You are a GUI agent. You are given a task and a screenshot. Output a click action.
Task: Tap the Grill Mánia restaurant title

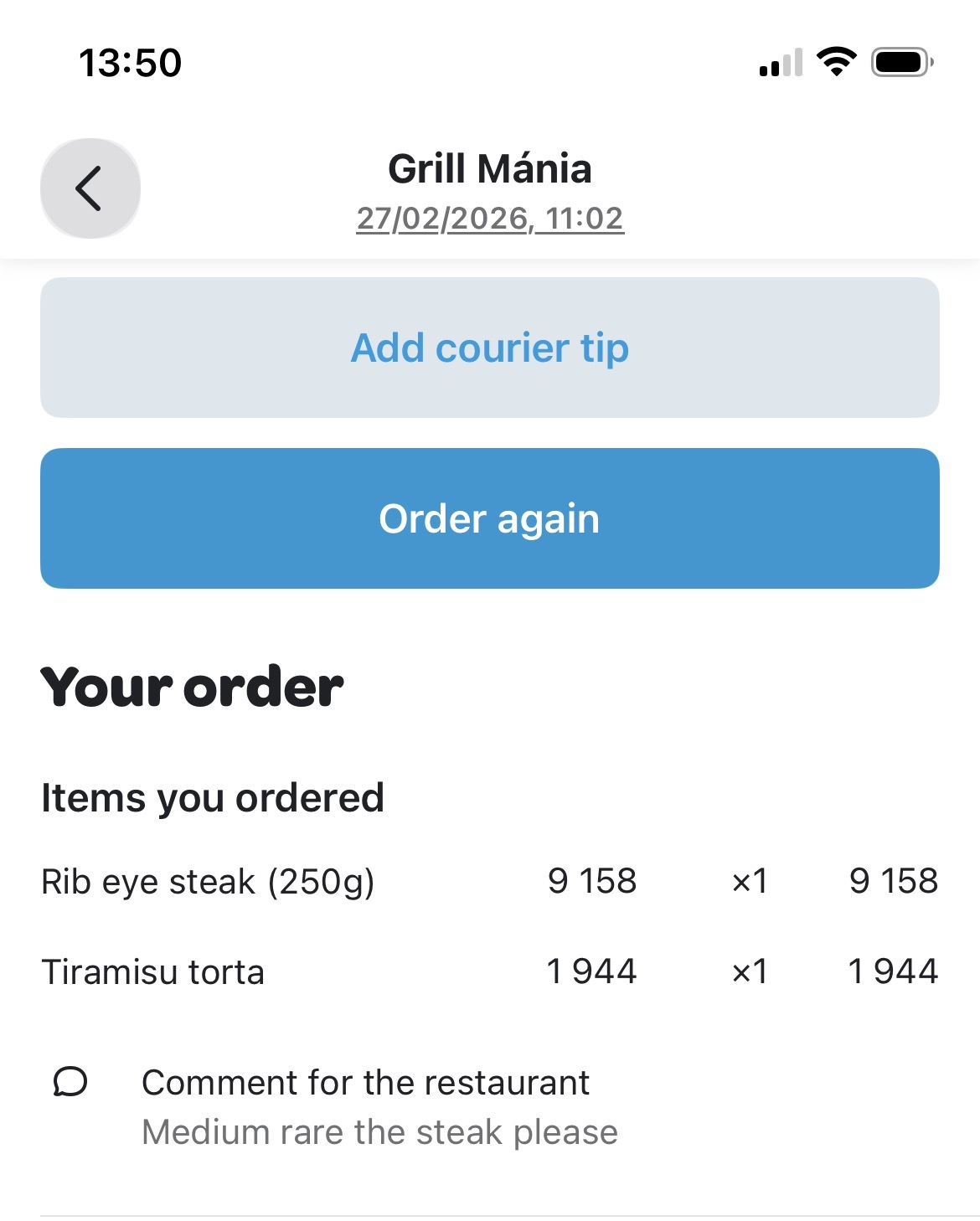(490, 169)
